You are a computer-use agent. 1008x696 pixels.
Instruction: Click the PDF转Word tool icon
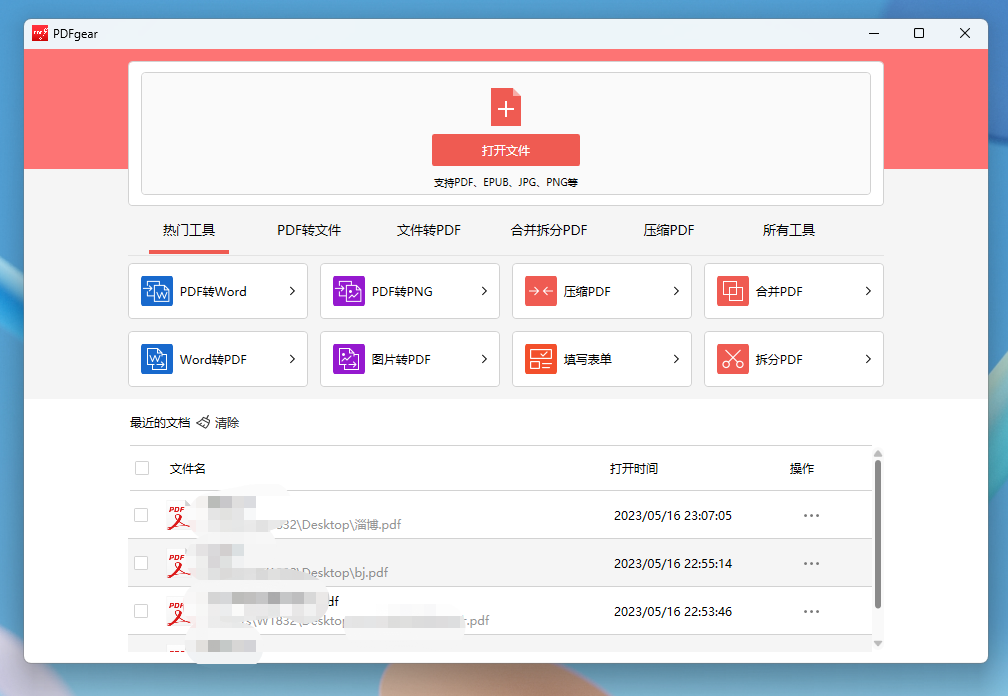[x=157, y=291]
